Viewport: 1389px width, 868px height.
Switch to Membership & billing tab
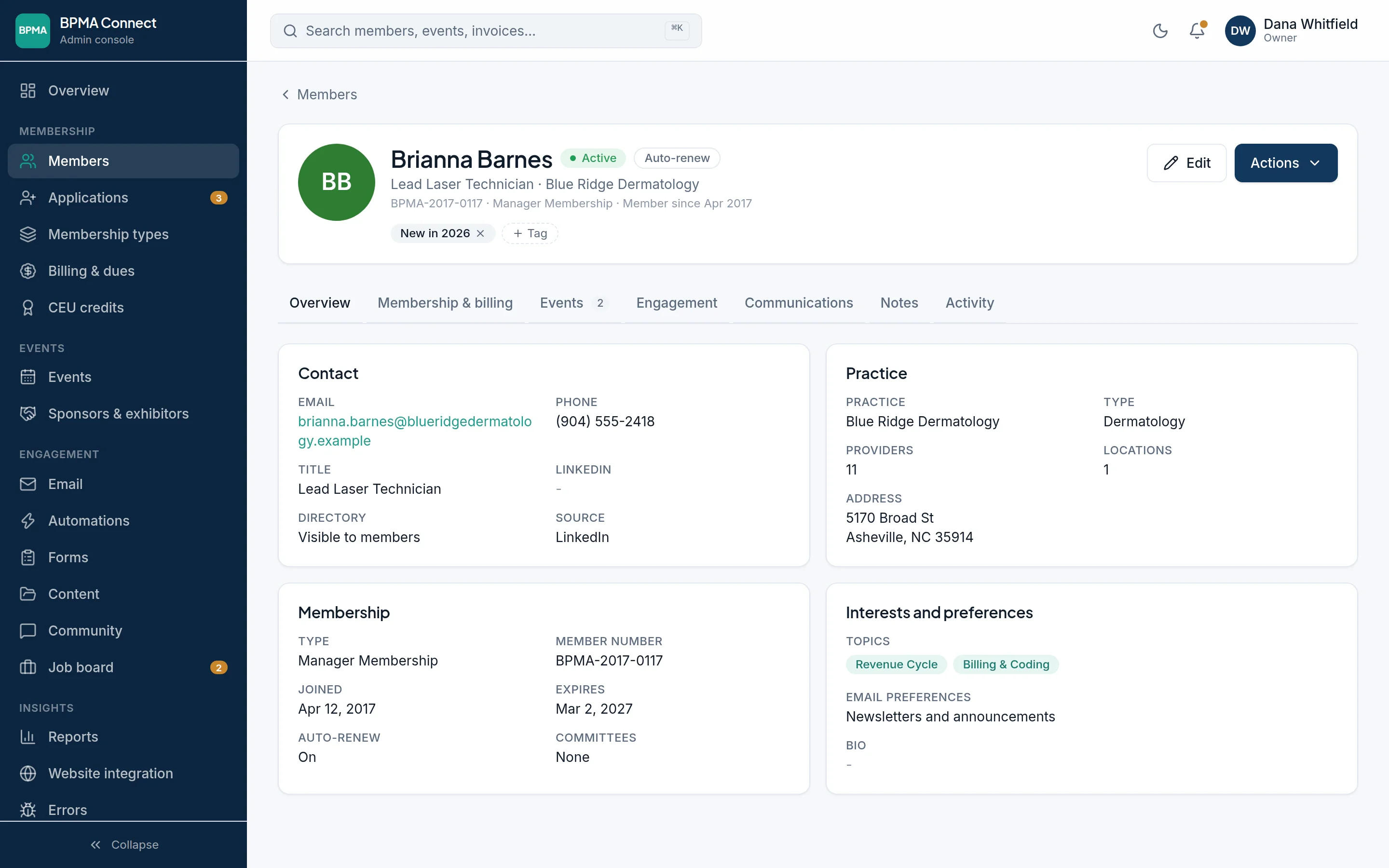coord(445,303)
